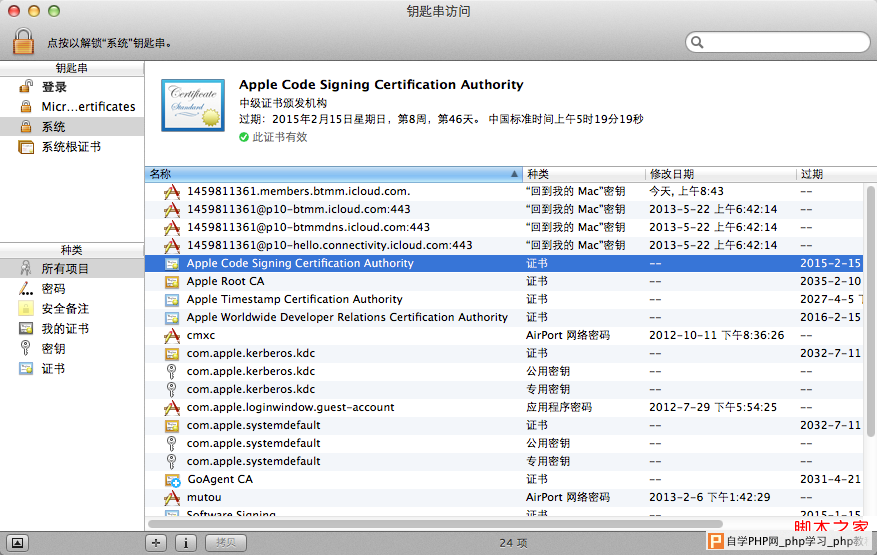Select Apple Worldwide Developer Relations Certification Authority row

point(503,317)
